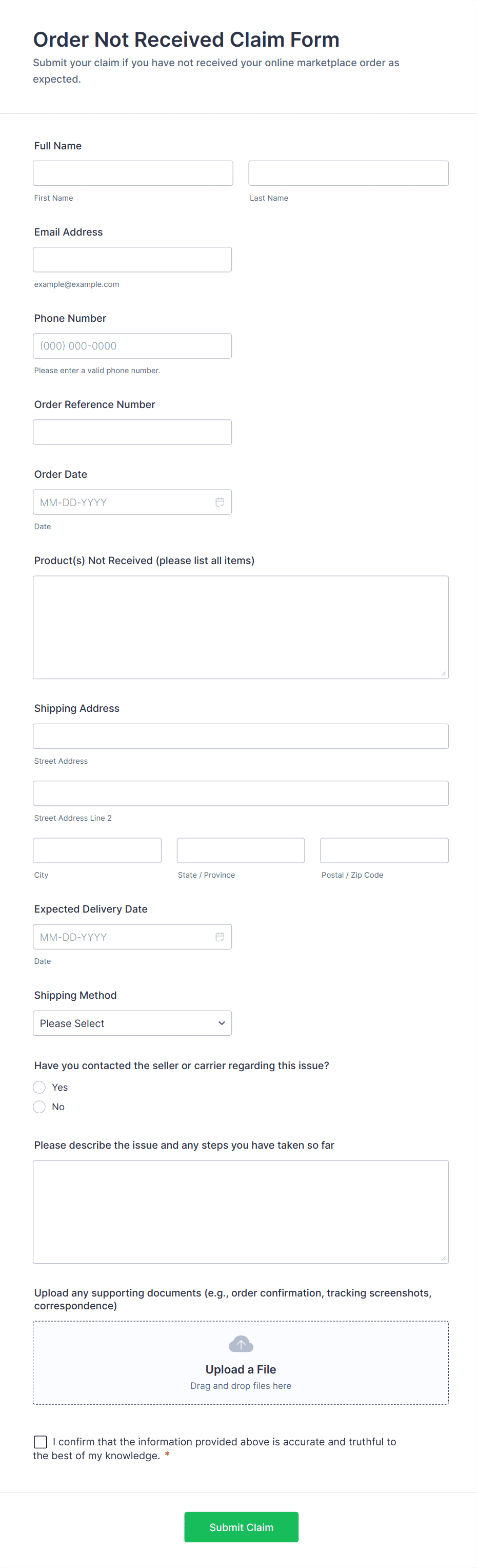Viewport: 477px width, 1568px height.
Task: Check the accuracy confirmation checkbox
Action: [41, 1441]
